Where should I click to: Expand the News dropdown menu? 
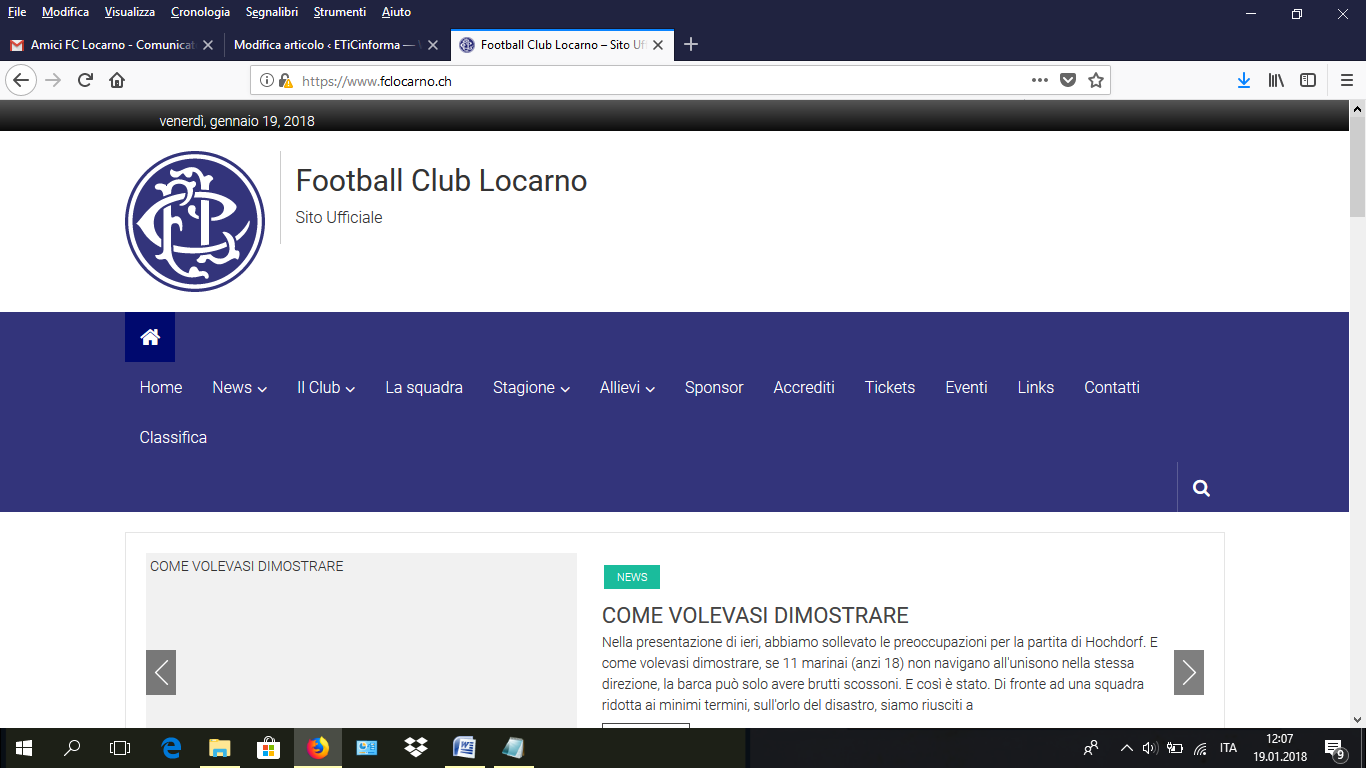240,387
